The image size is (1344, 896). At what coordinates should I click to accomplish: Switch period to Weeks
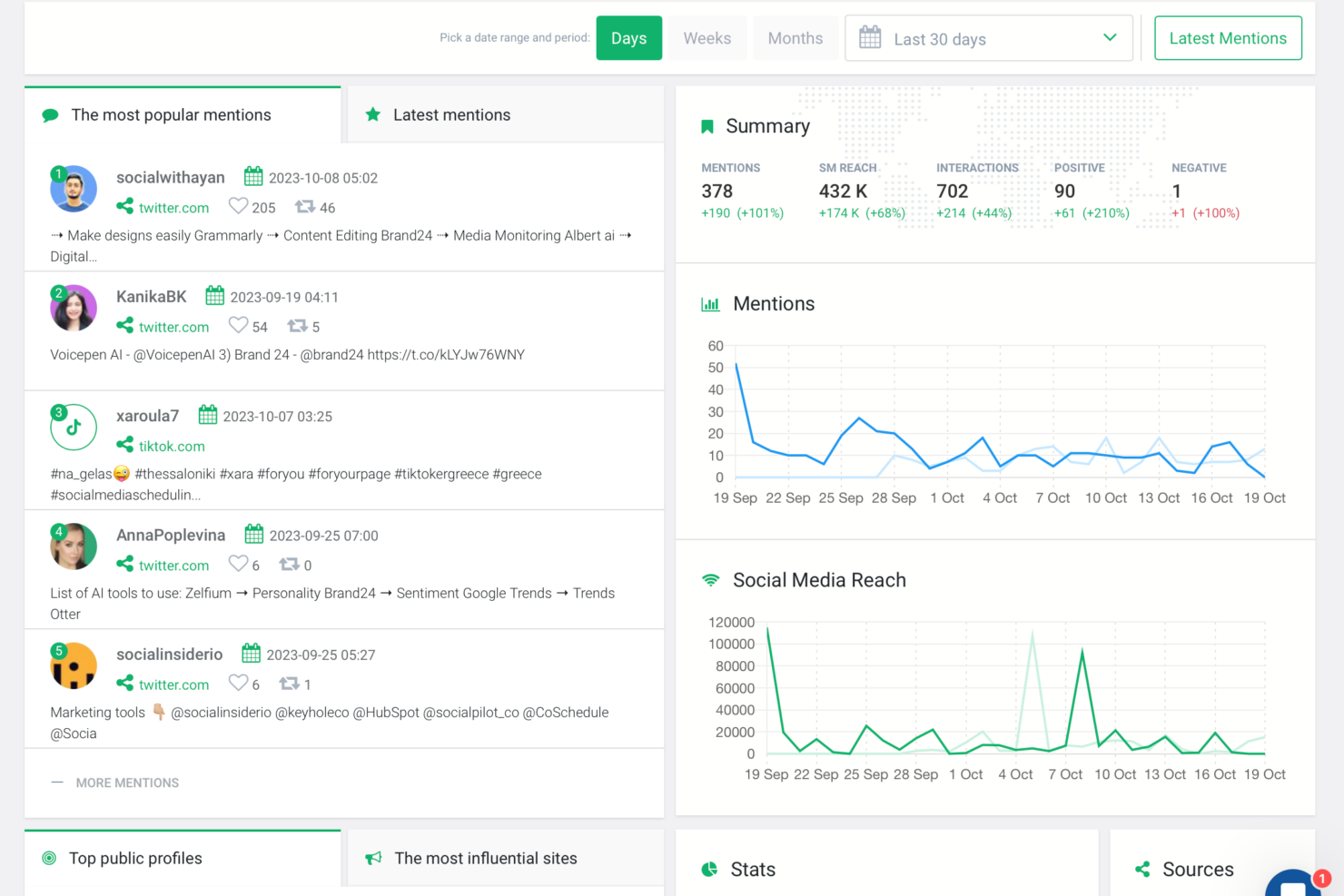point(707,38)
